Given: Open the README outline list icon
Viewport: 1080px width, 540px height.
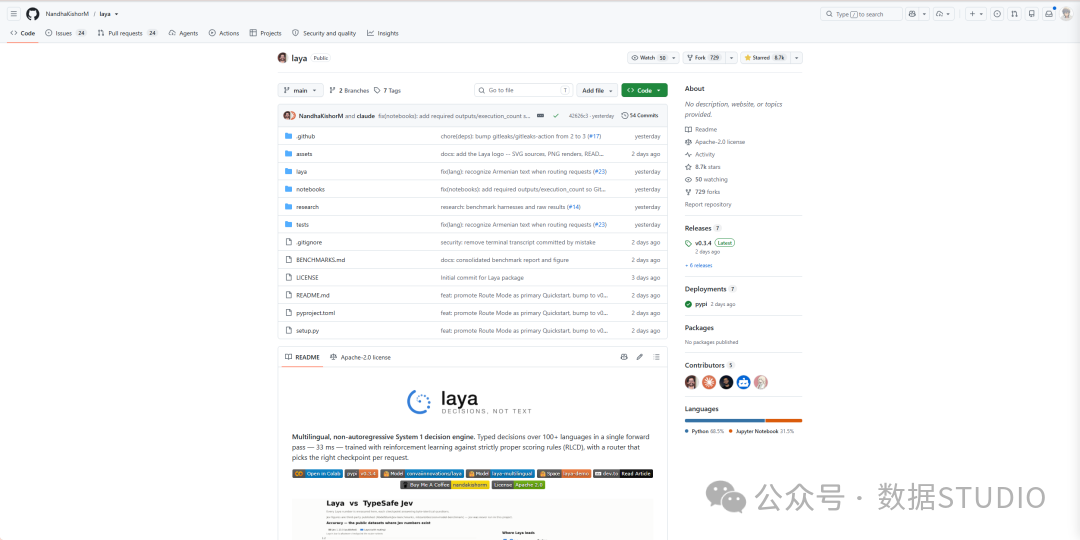Looking at the screenshot, I should [656, 357].
